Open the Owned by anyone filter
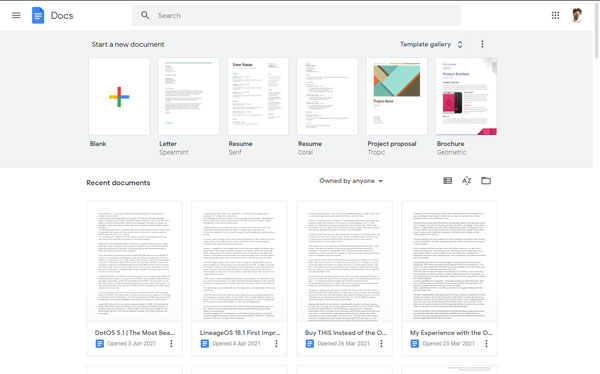This screenshot has width=600, height=374. point(351,181)
